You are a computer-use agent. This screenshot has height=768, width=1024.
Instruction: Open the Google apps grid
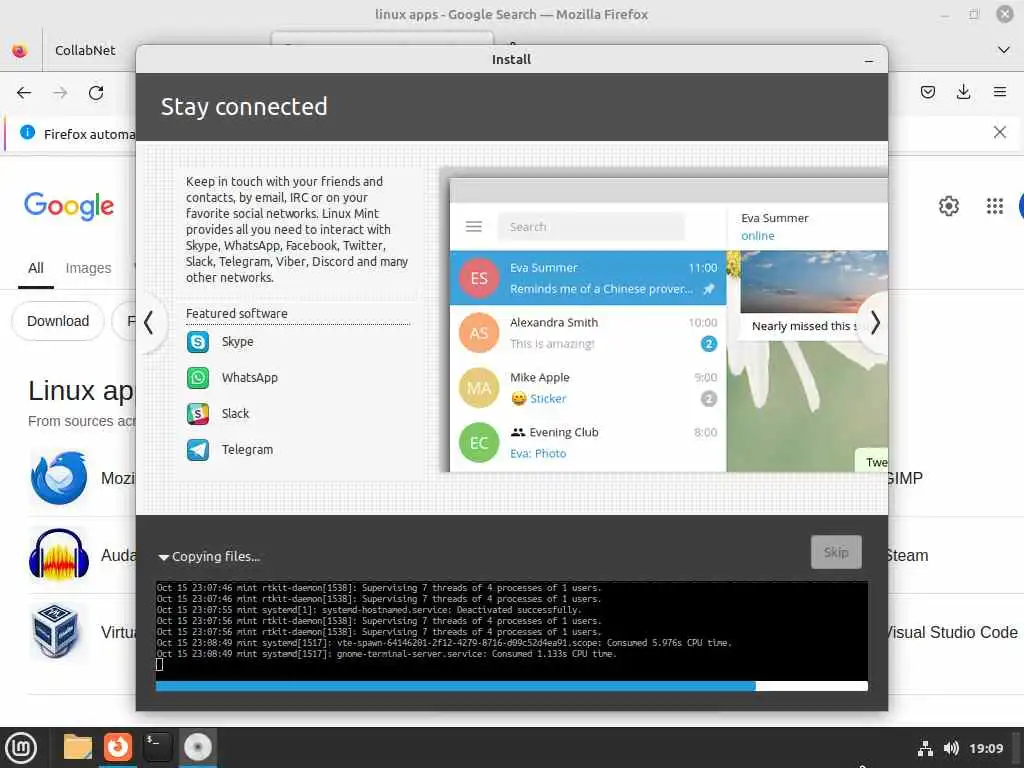pyautogui.click(x=995, y=206)
